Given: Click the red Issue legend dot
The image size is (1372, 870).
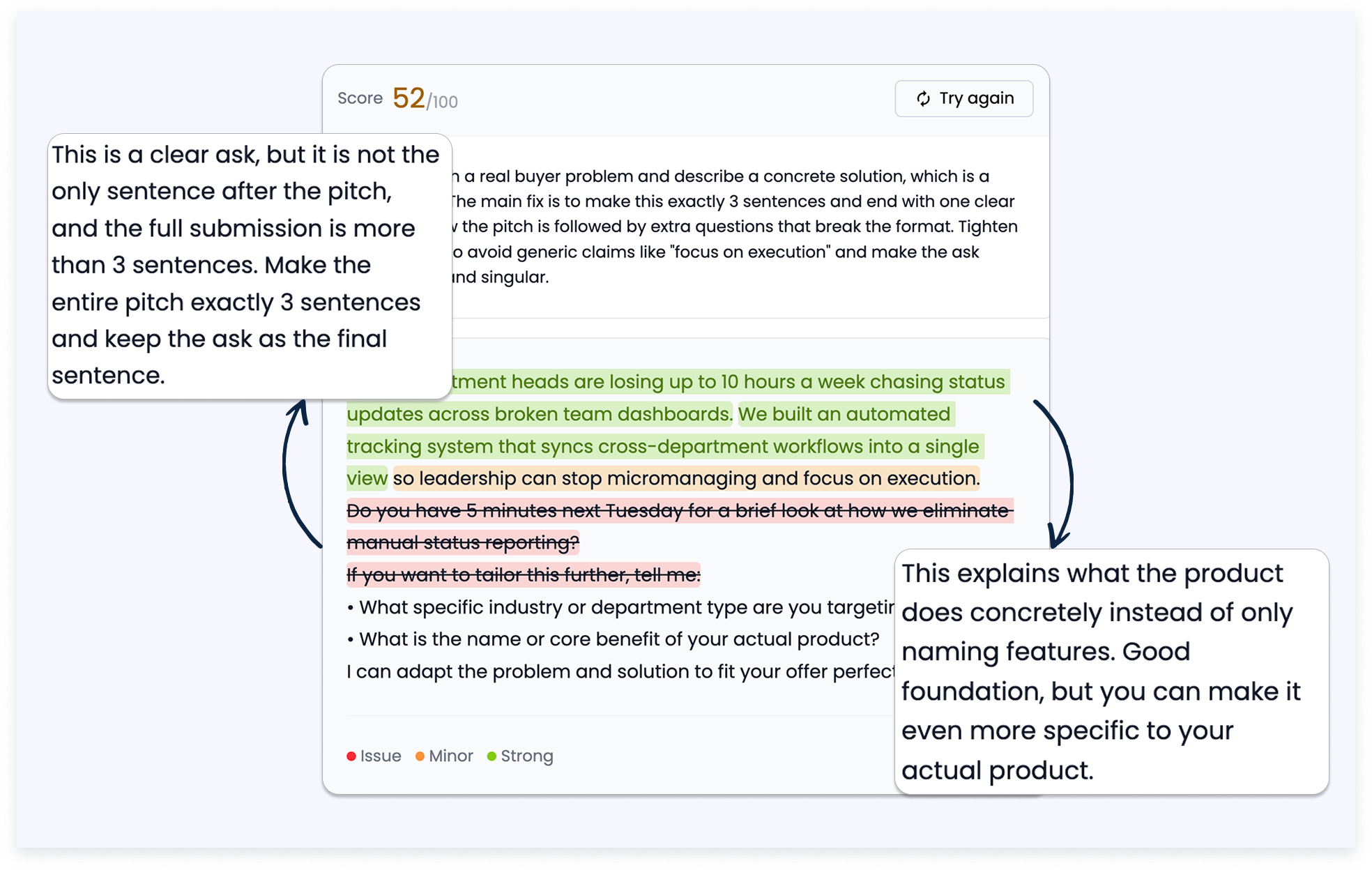Looking at the screenshot, I should (x=351, y=756).
